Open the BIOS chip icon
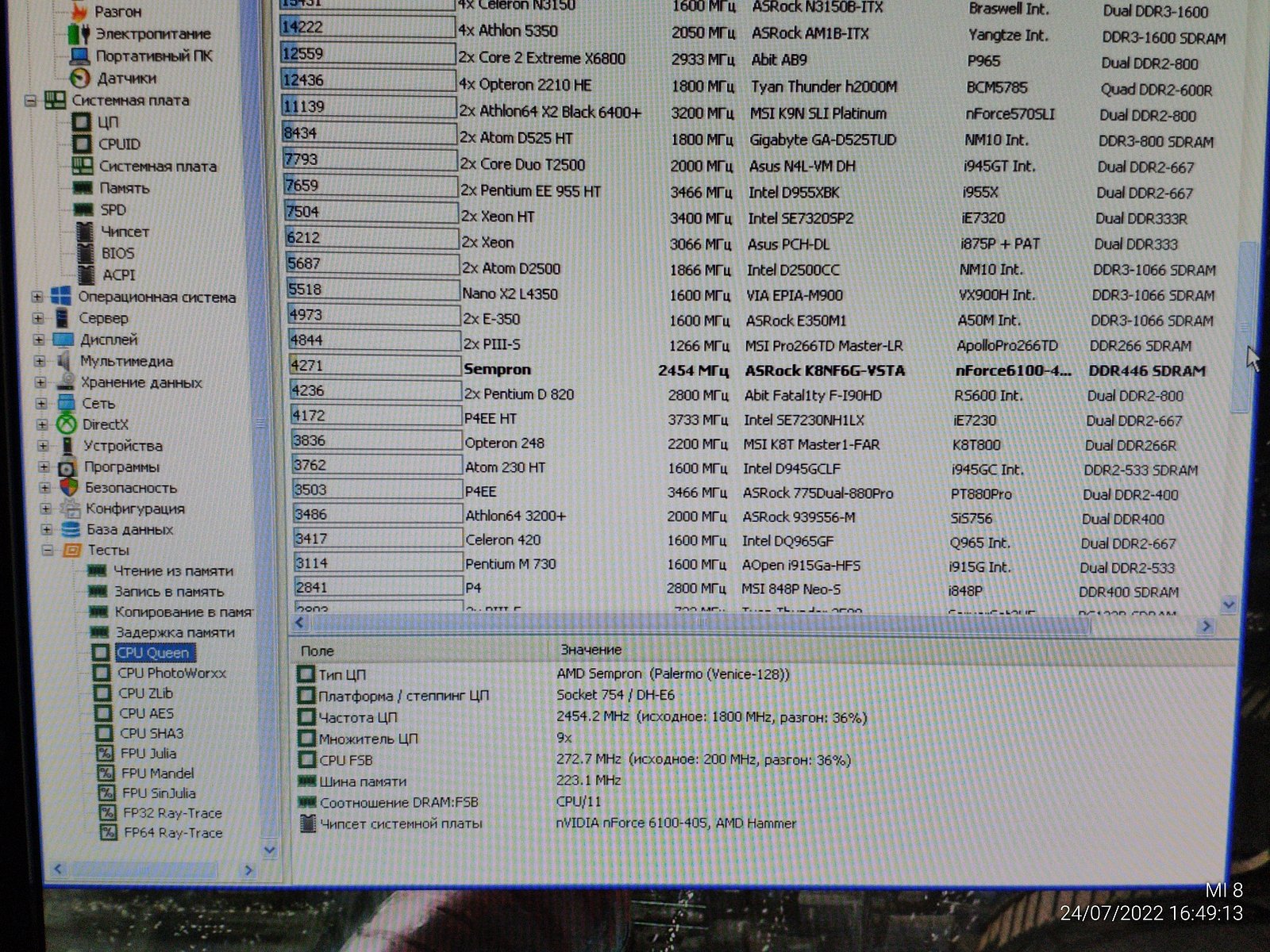 86,253
